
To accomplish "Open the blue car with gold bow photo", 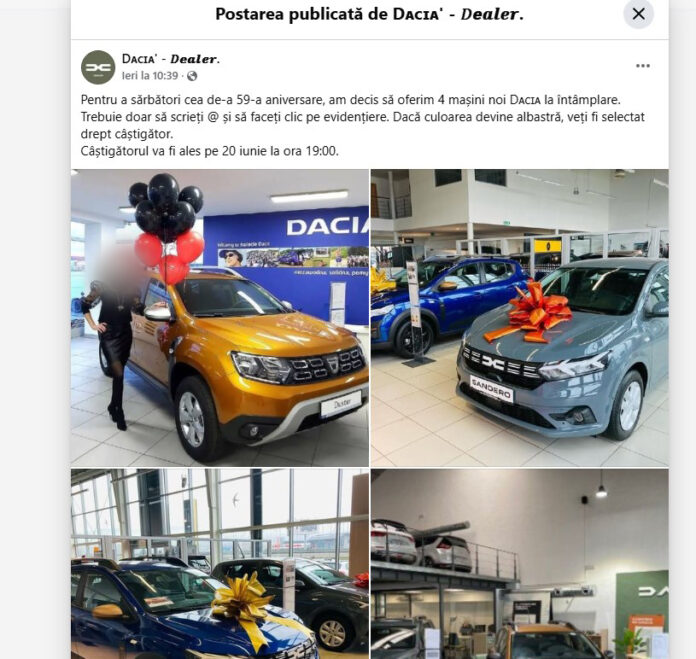I will pyautogui.click(x=220, y=564).
